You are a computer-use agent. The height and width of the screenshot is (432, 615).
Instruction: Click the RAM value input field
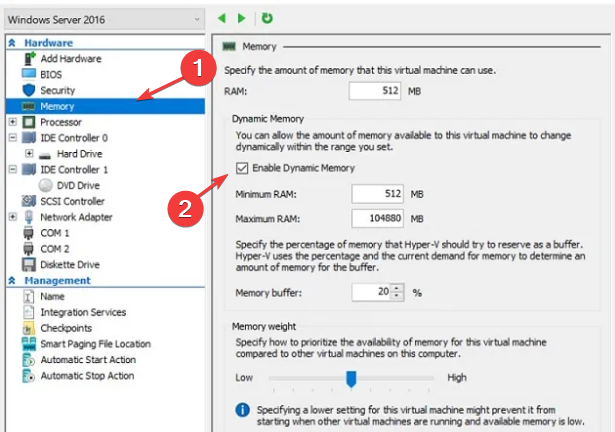[x=375, y=91]
